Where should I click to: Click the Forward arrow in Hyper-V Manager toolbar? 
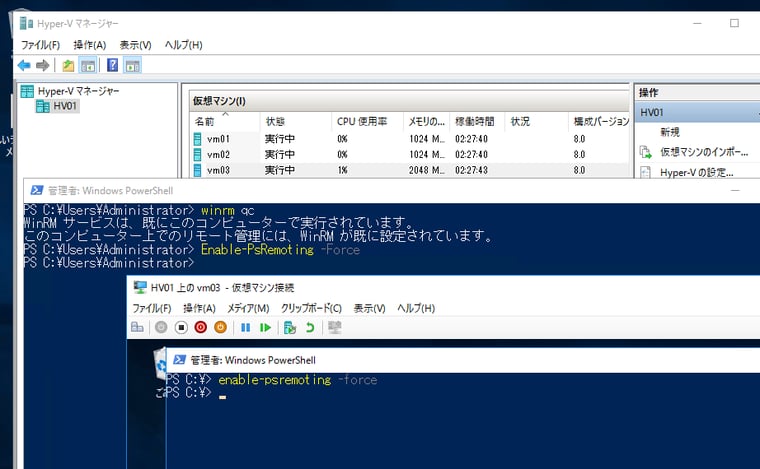coord(43,65)
